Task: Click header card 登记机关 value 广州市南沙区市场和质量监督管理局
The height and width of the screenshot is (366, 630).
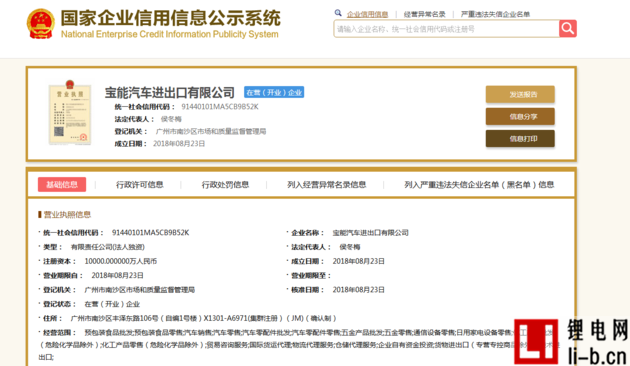Action: coord(211,131)
